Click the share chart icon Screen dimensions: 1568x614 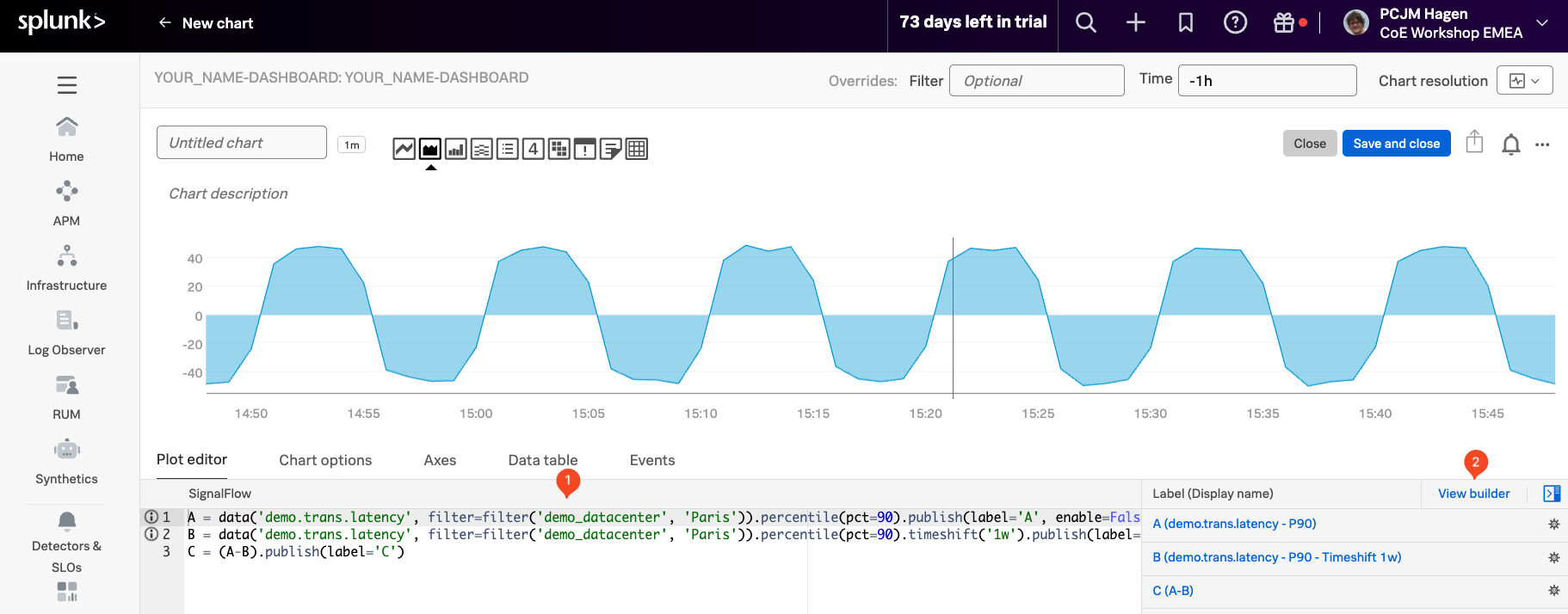pos(1474,142)
